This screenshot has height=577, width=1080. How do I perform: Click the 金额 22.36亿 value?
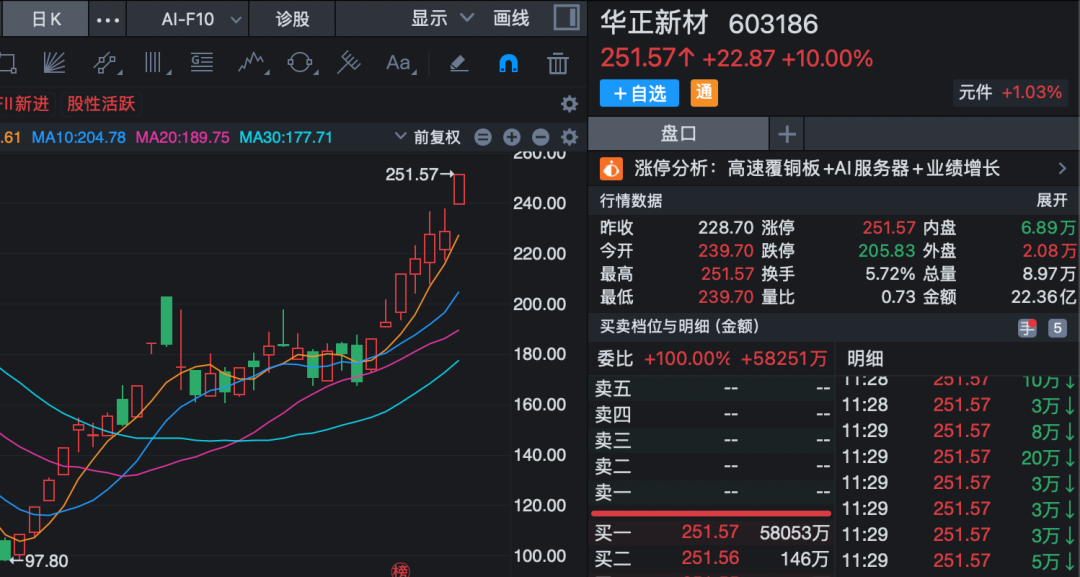click(1043, 297)
